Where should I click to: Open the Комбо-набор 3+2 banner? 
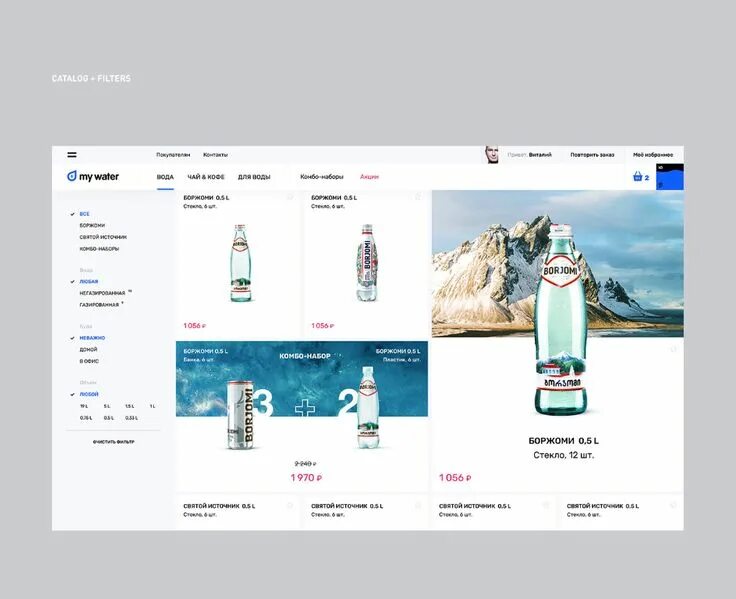click(x=302, y=379)
